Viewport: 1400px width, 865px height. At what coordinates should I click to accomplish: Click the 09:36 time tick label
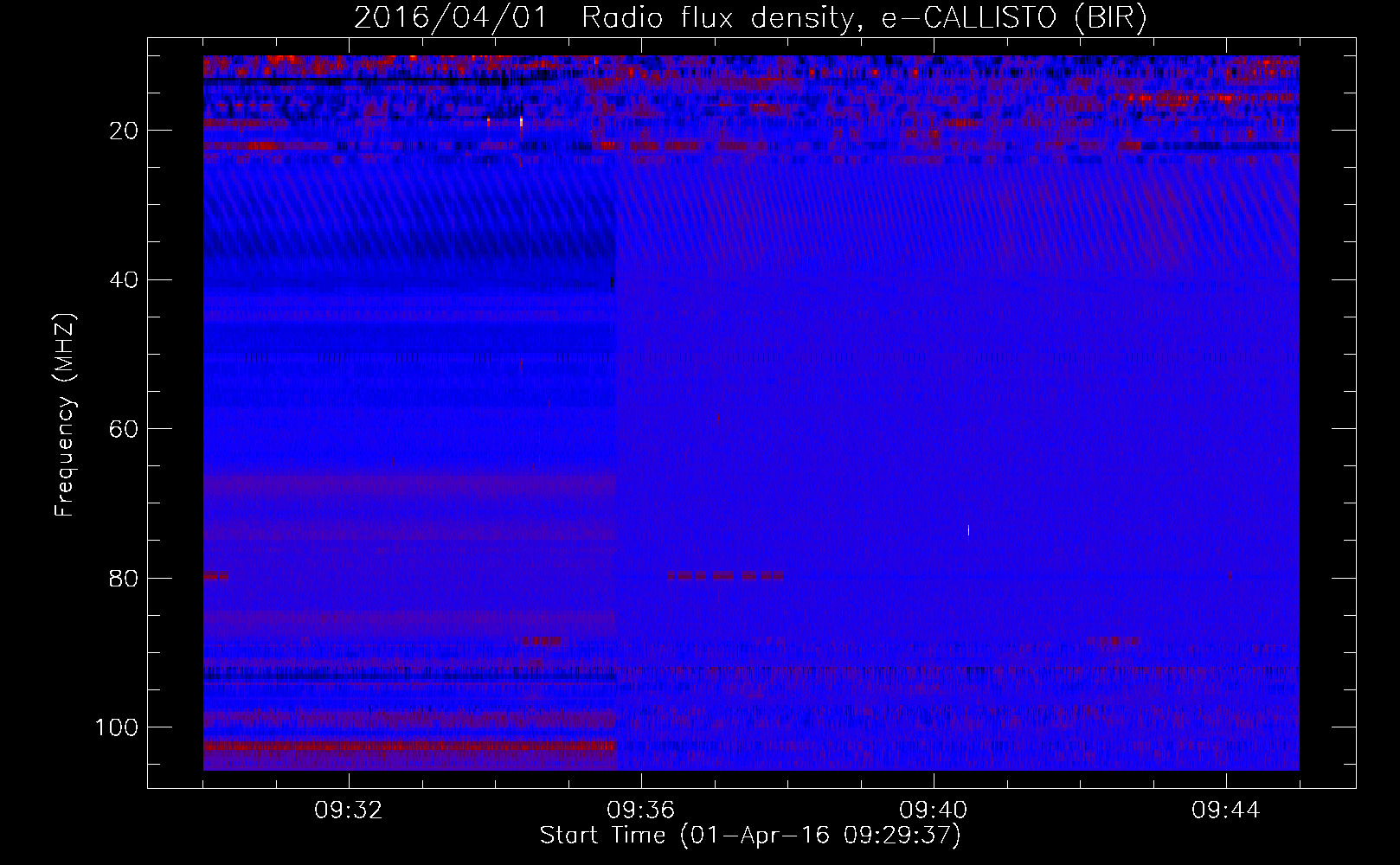coord(641,811)
